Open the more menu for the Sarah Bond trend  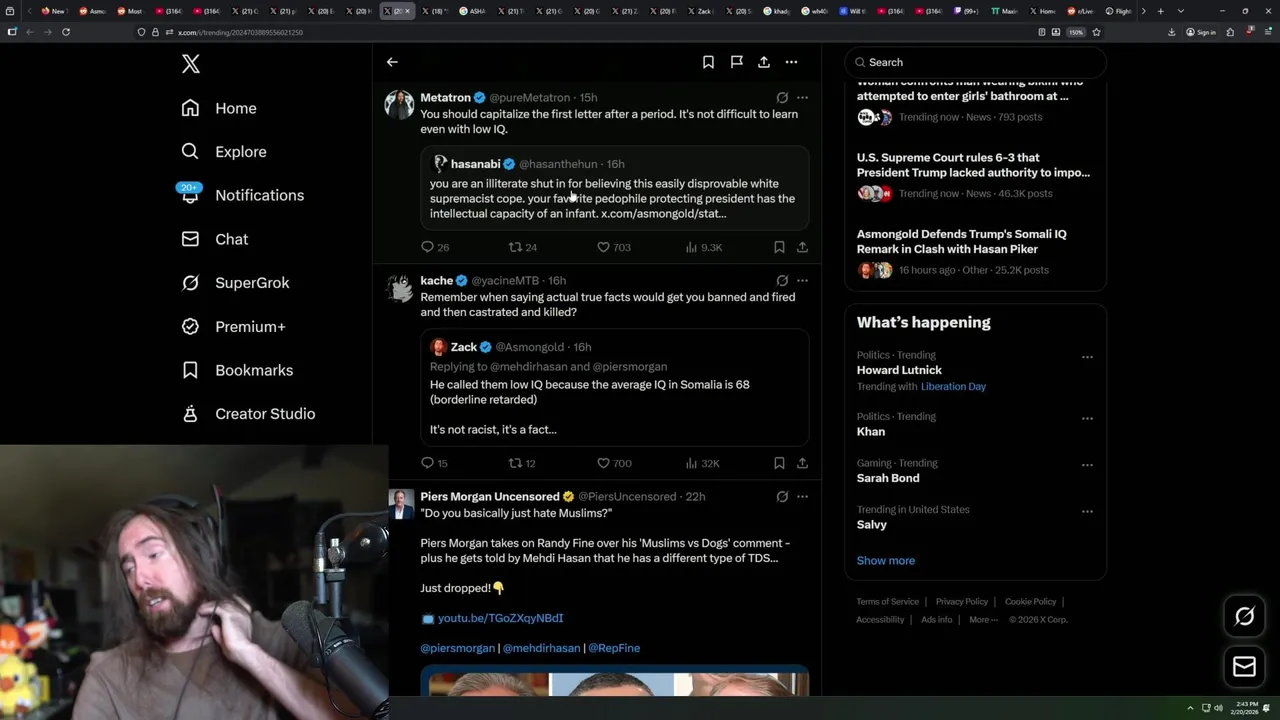[1087, 465]
